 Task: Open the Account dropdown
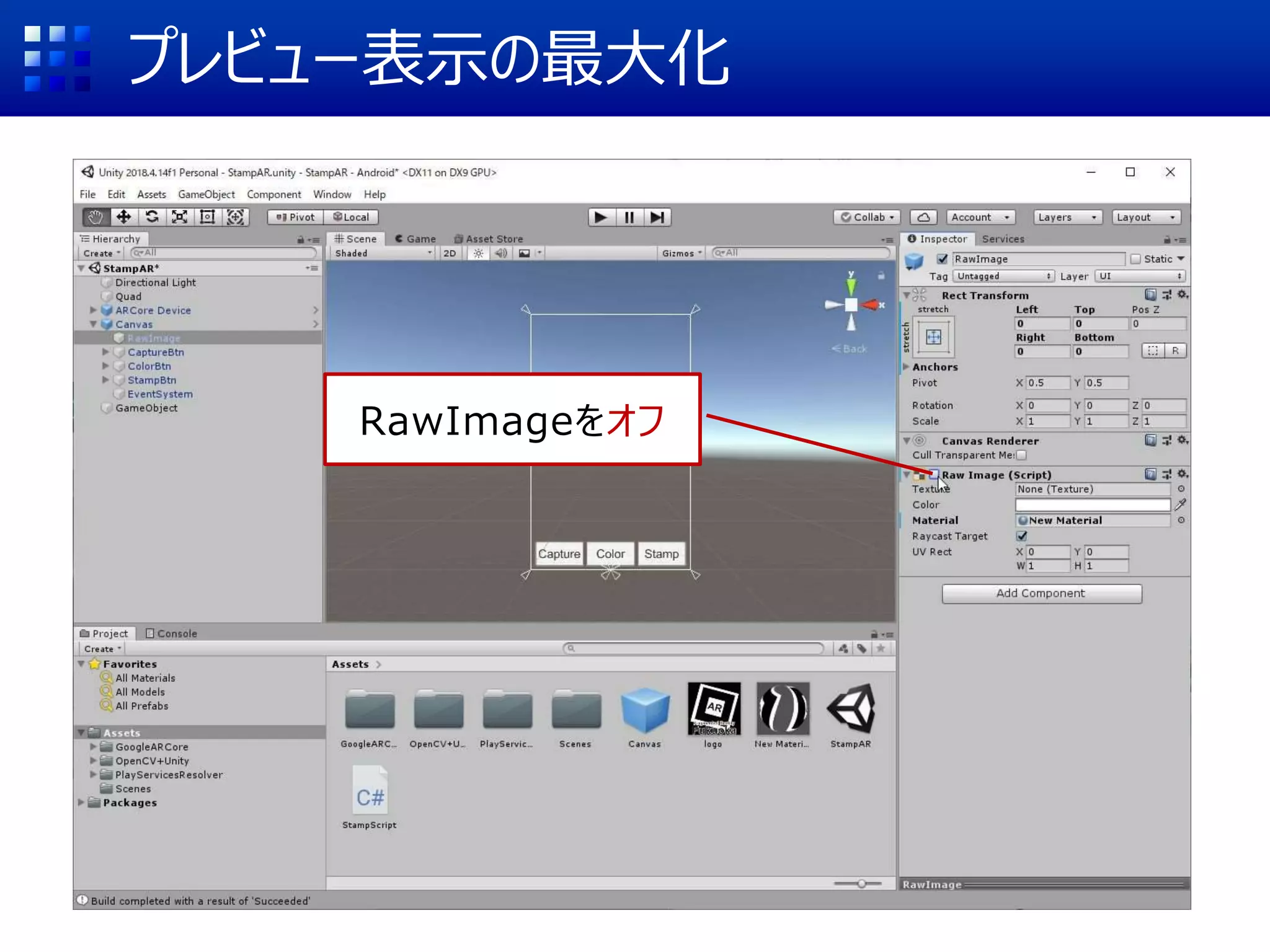click(x=980, y=217)
